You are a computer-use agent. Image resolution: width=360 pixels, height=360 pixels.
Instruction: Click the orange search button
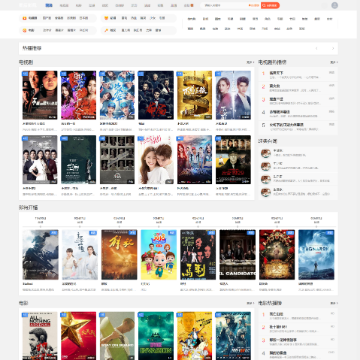pos(270,5)
